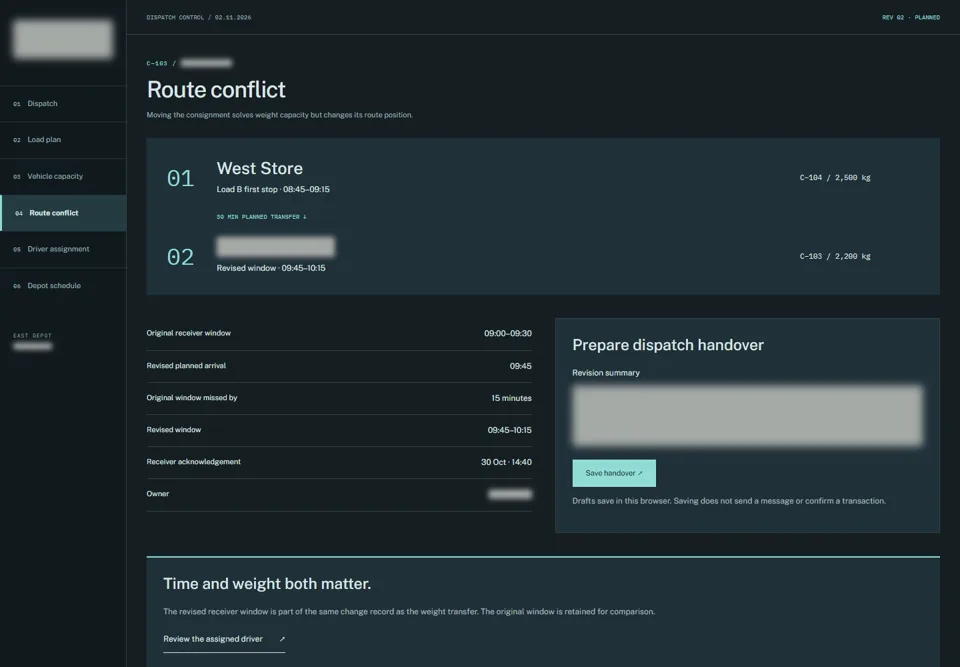Click the blurred logo in the sidebar
960x667 pixels.
(62, 39)
